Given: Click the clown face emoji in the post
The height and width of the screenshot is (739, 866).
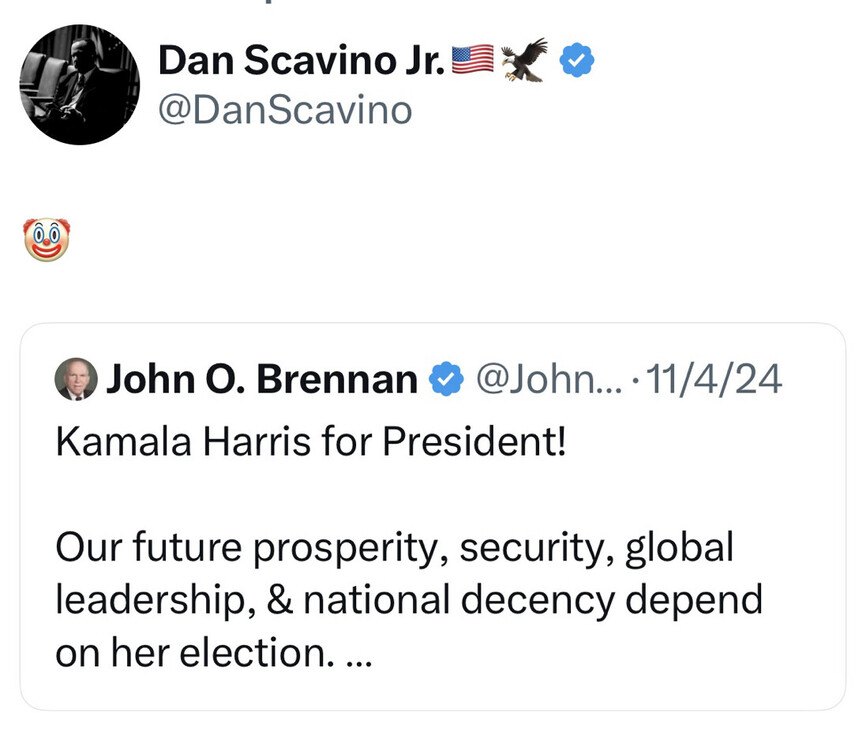Looking at the screenshot, I should [x=46, y=241].
